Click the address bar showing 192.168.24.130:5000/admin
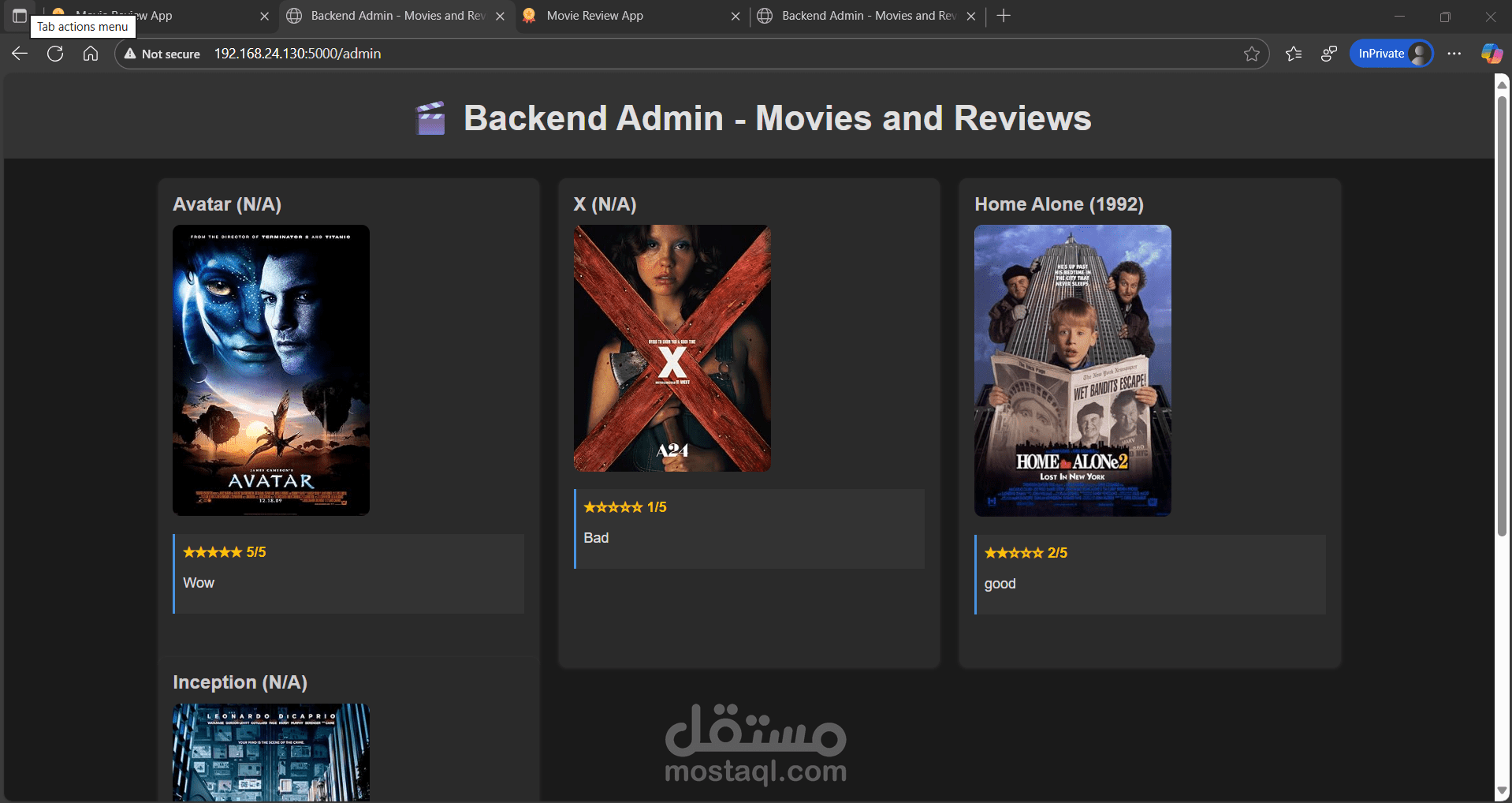The image size is (1512, 803). point(692,54)
